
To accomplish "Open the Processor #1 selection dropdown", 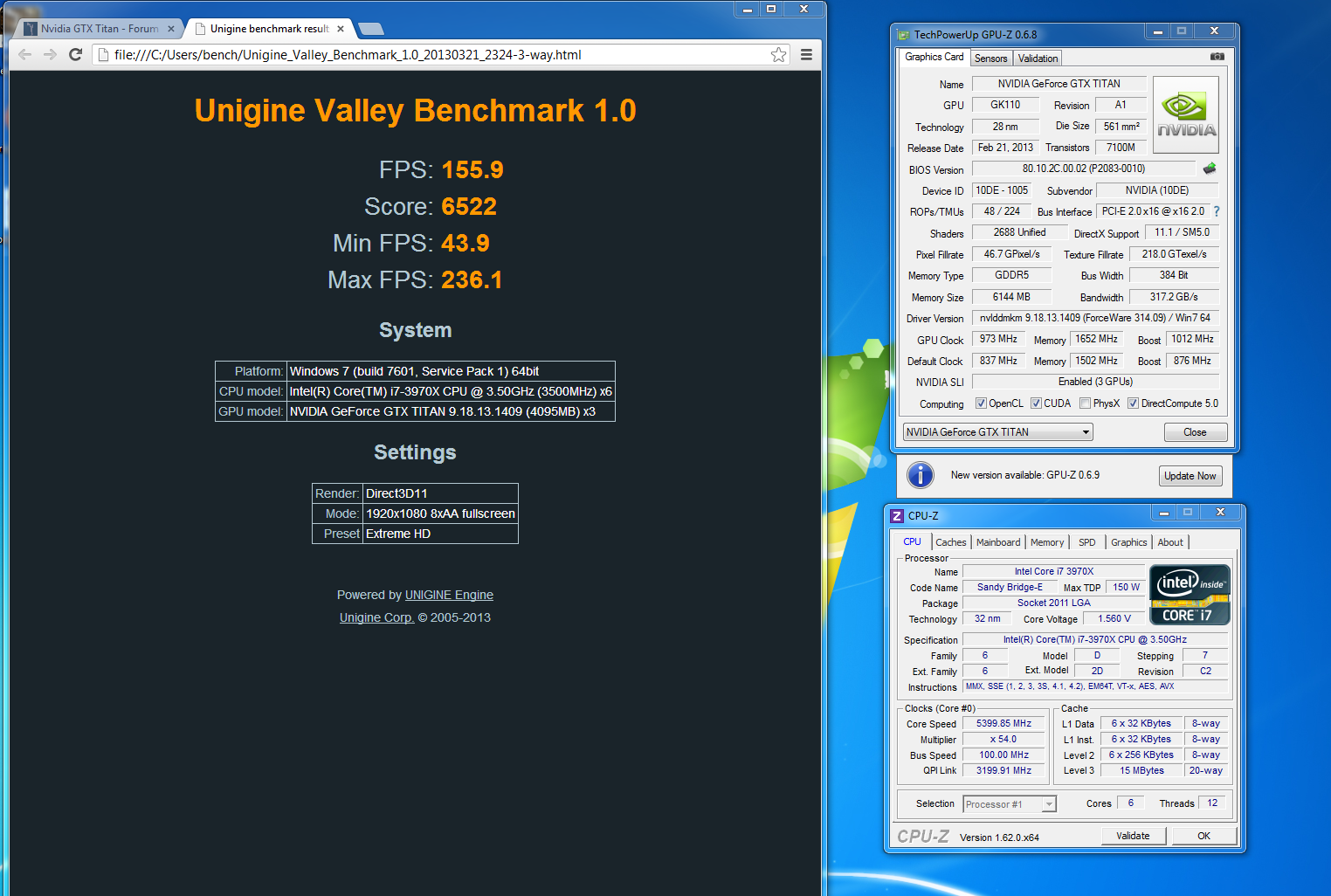I will (1010, 804).
